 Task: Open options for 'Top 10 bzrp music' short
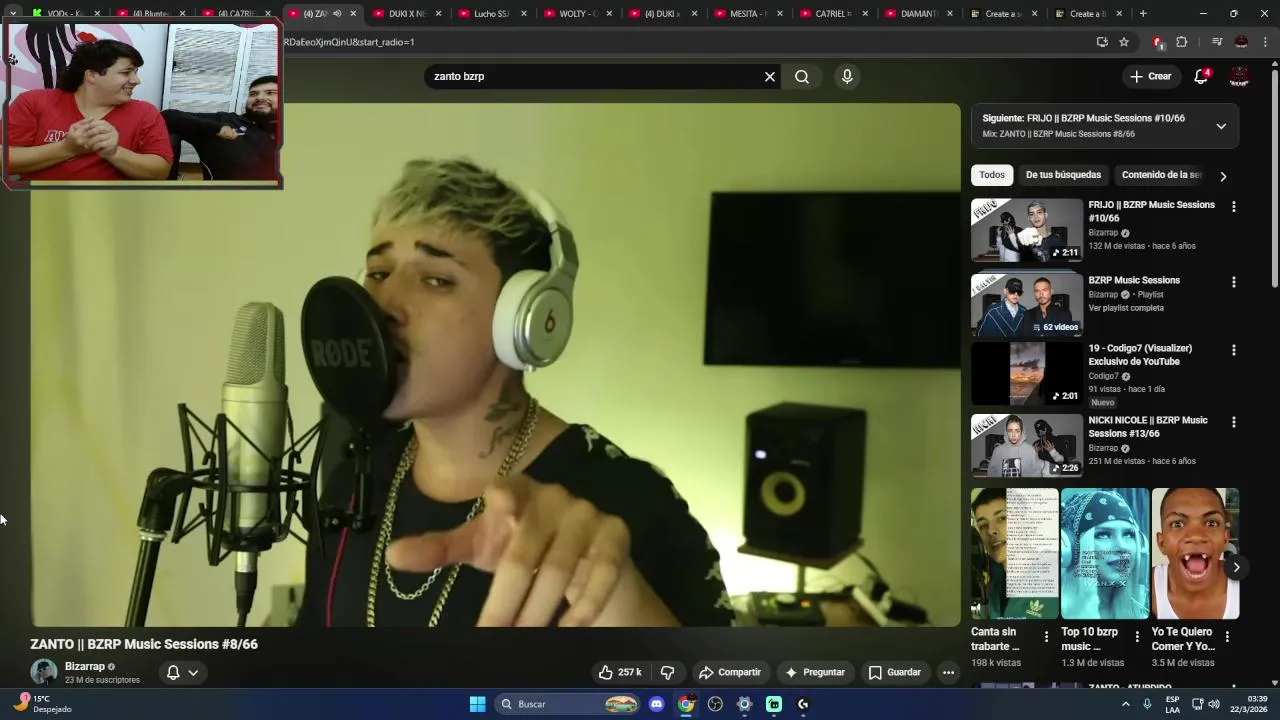[1137, 637]
